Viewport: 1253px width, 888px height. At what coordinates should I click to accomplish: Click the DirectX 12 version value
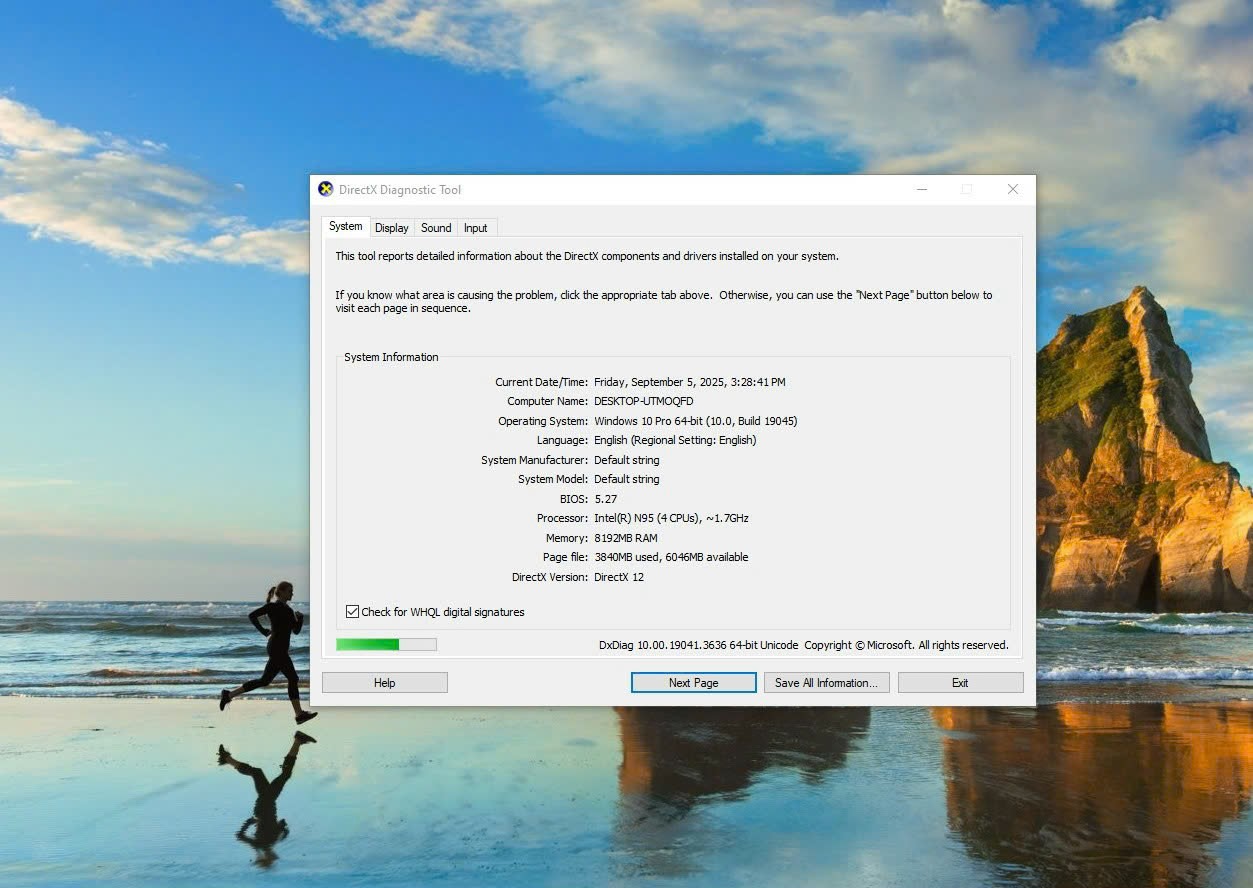click(619, 577)
